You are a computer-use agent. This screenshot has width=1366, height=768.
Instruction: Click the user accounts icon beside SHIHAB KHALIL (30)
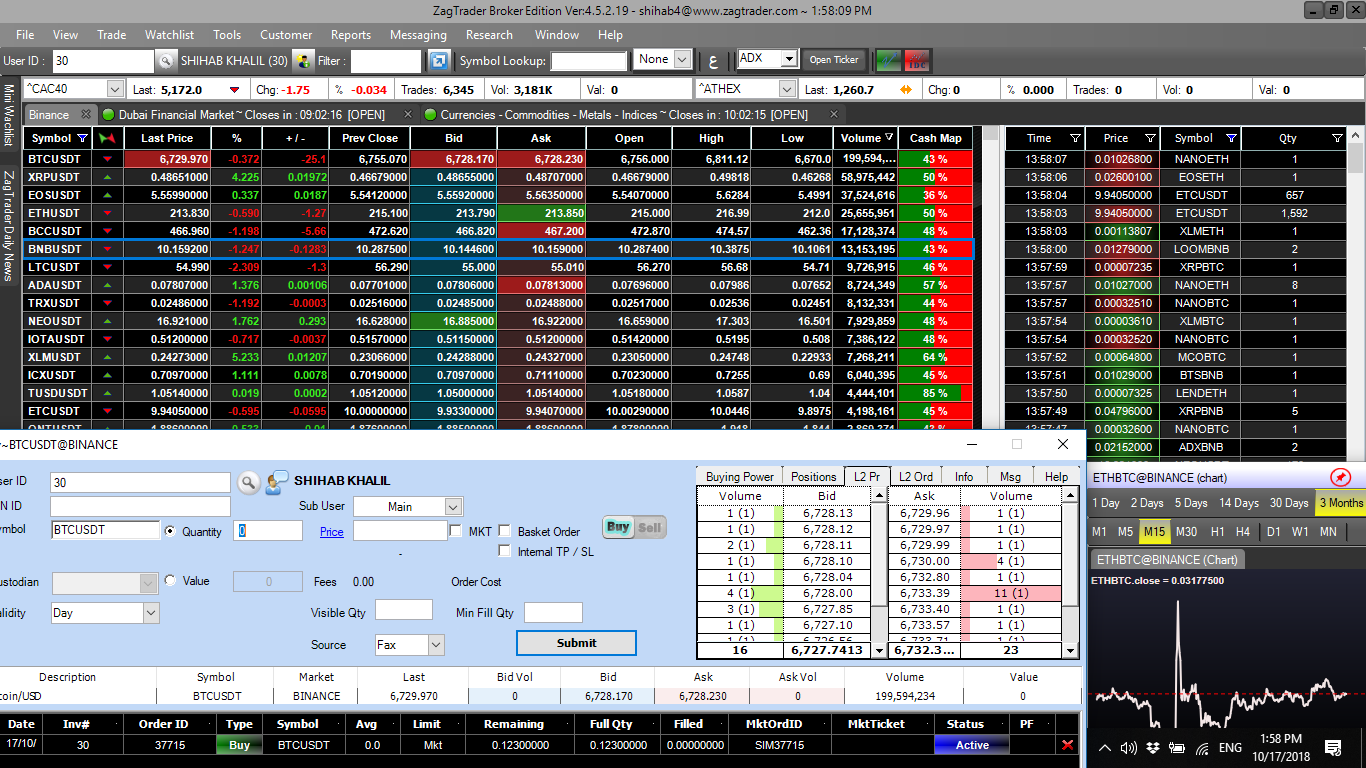(x=304, y=61)
